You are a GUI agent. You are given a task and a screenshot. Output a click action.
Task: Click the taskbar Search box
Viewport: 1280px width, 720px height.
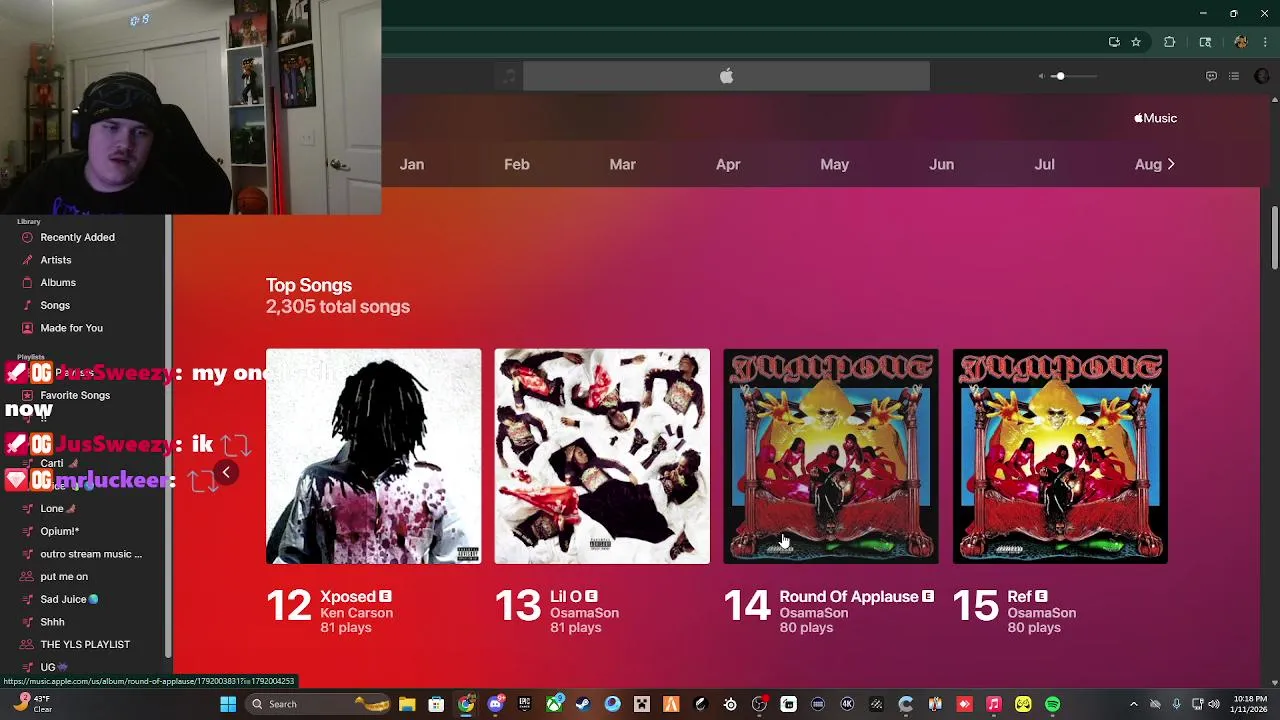[316, 704]
